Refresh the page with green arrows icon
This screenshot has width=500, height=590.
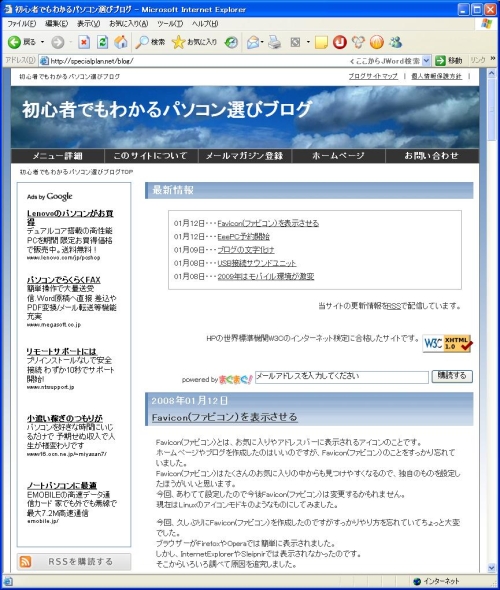coord(102,42)
